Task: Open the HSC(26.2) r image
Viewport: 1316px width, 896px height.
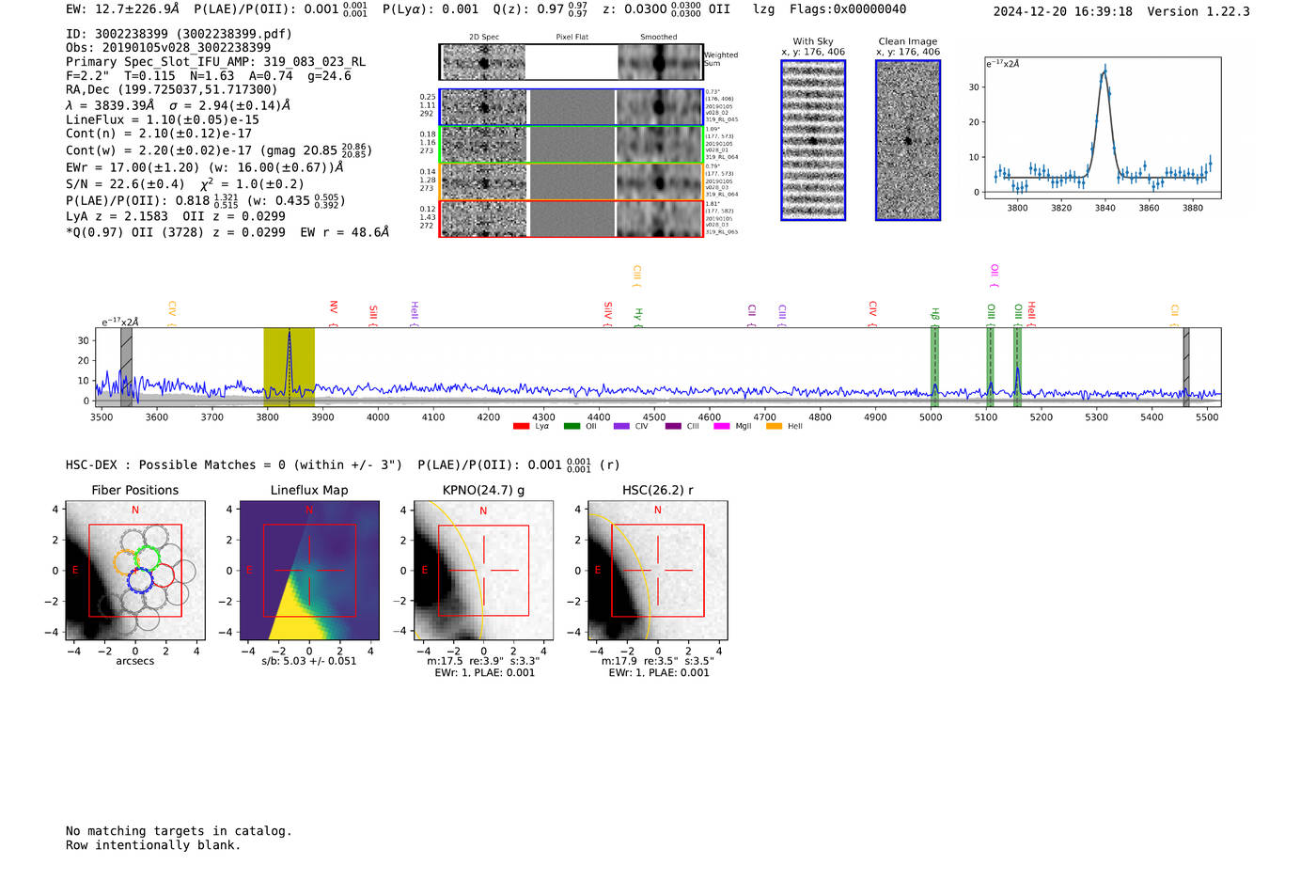Action: pyautogui.click(x=658, y=571)
